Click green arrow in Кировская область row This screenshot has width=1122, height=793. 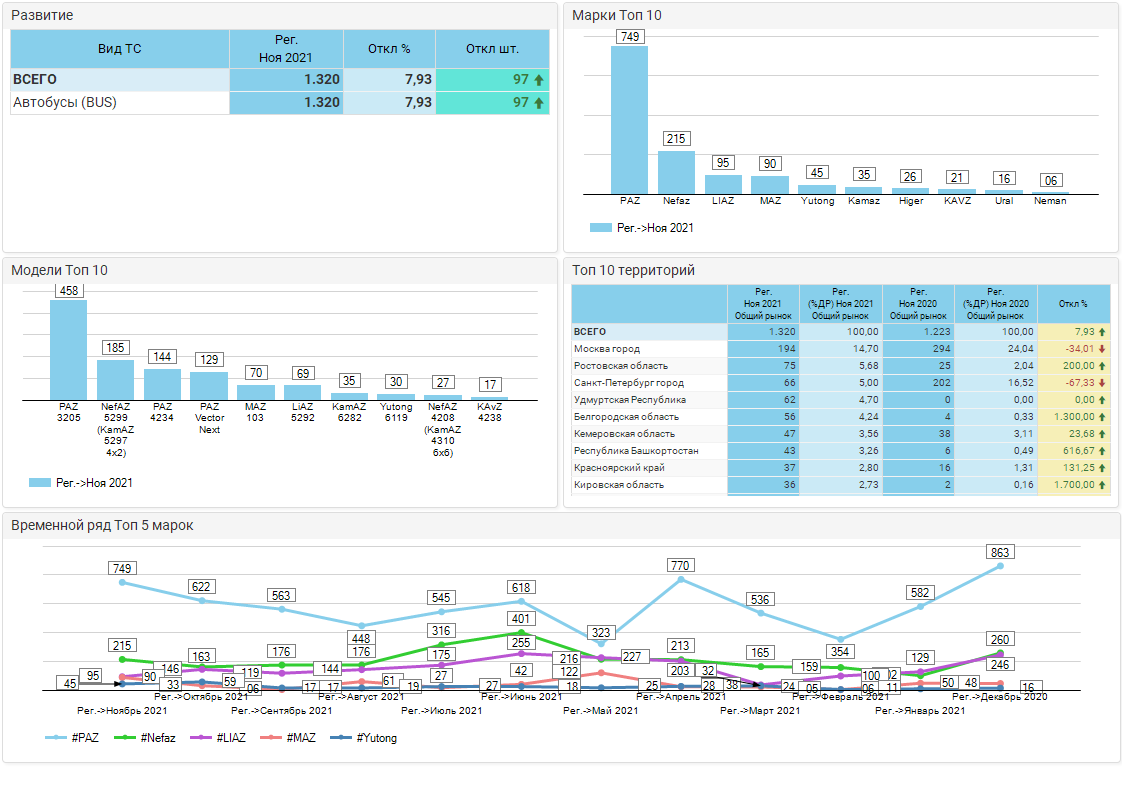[x=1101, y=485]
